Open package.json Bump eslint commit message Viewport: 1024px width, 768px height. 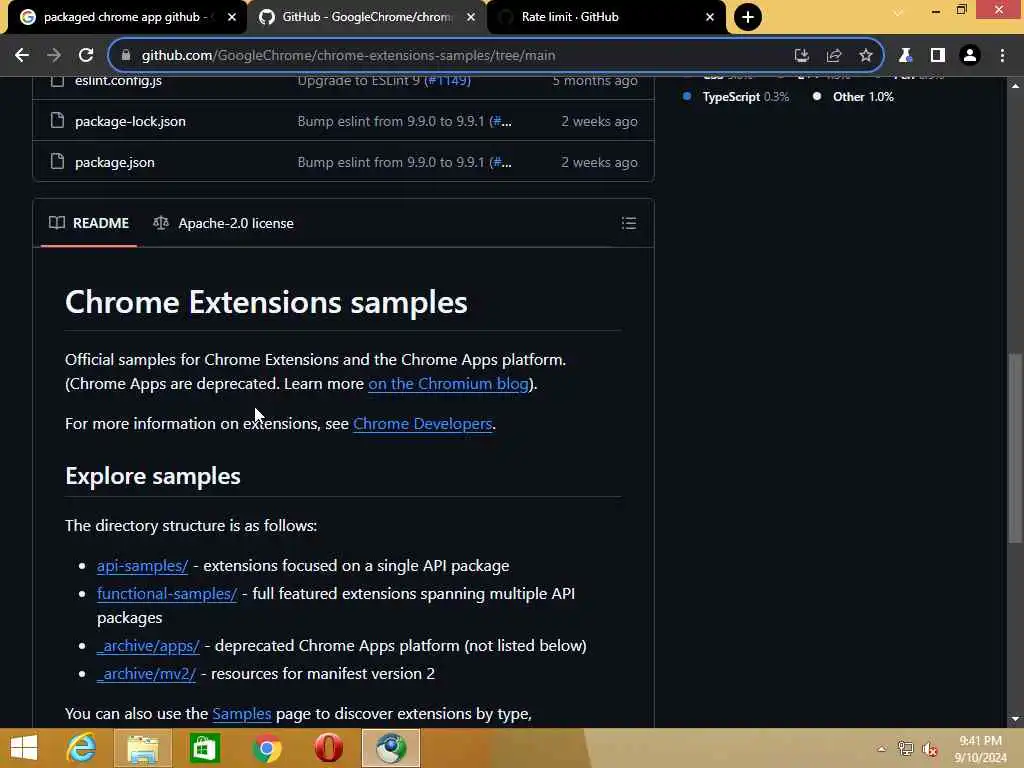pyautogui.click(x=393, y=163)
